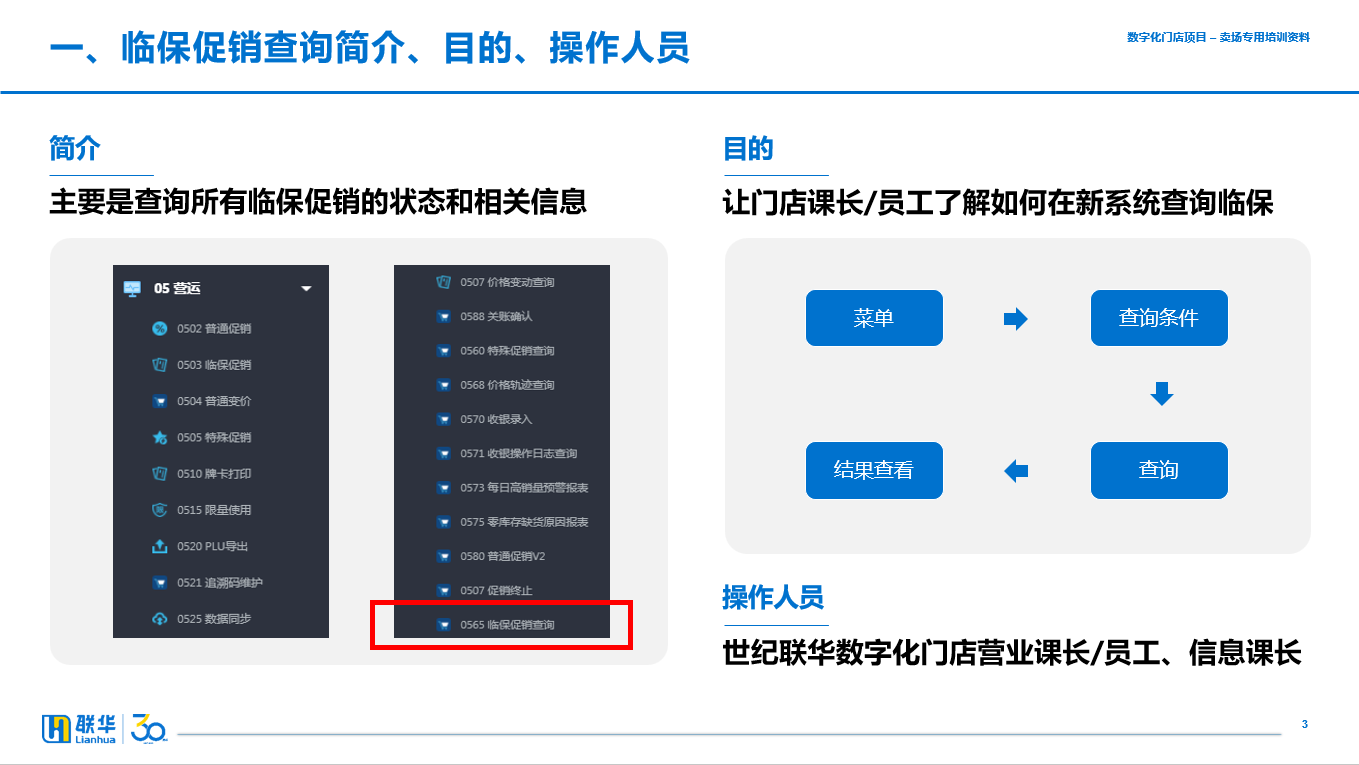Screen dimensions: 1359x765
Task: Open 0565 临保促销查询 menu entry
Action: (x=502, y=625)
